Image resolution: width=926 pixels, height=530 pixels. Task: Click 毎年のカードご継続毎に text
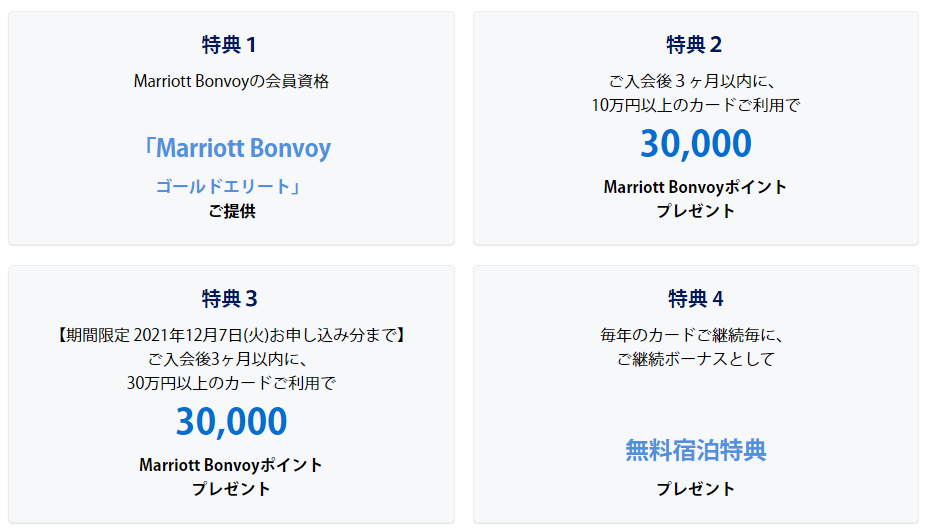tap(692, 336)
